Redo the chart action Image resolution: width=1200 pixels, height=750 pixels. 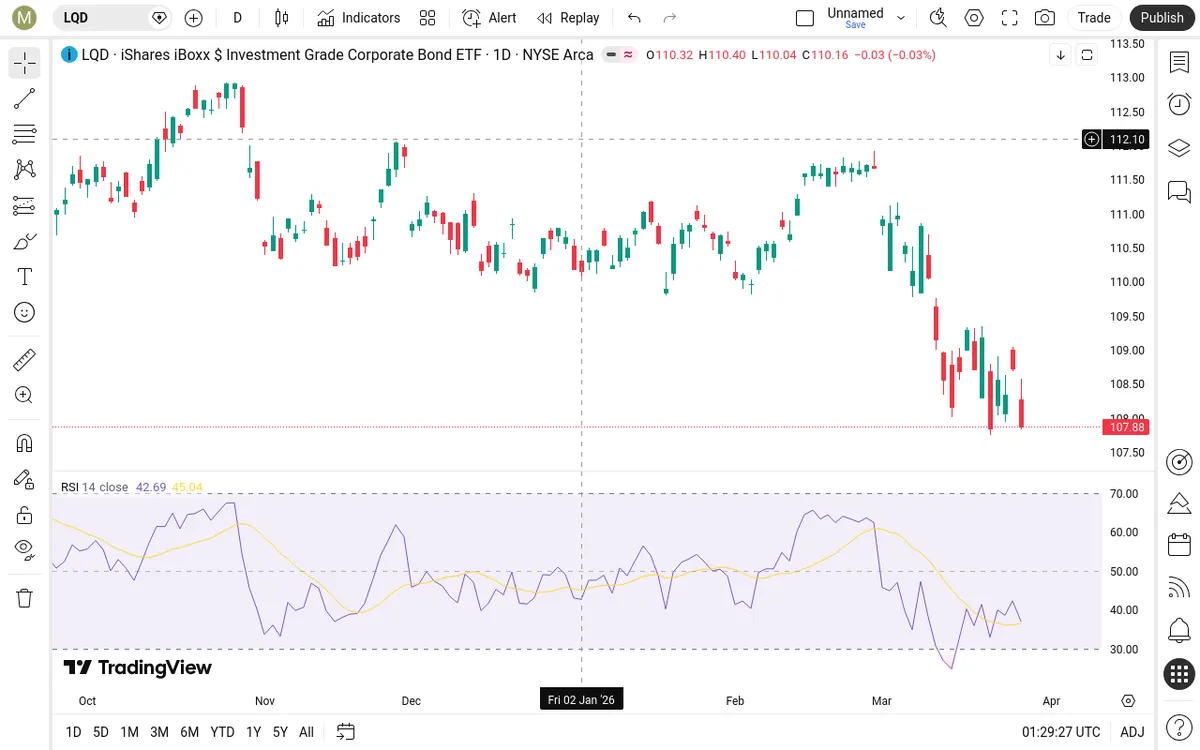coord(670,18)
